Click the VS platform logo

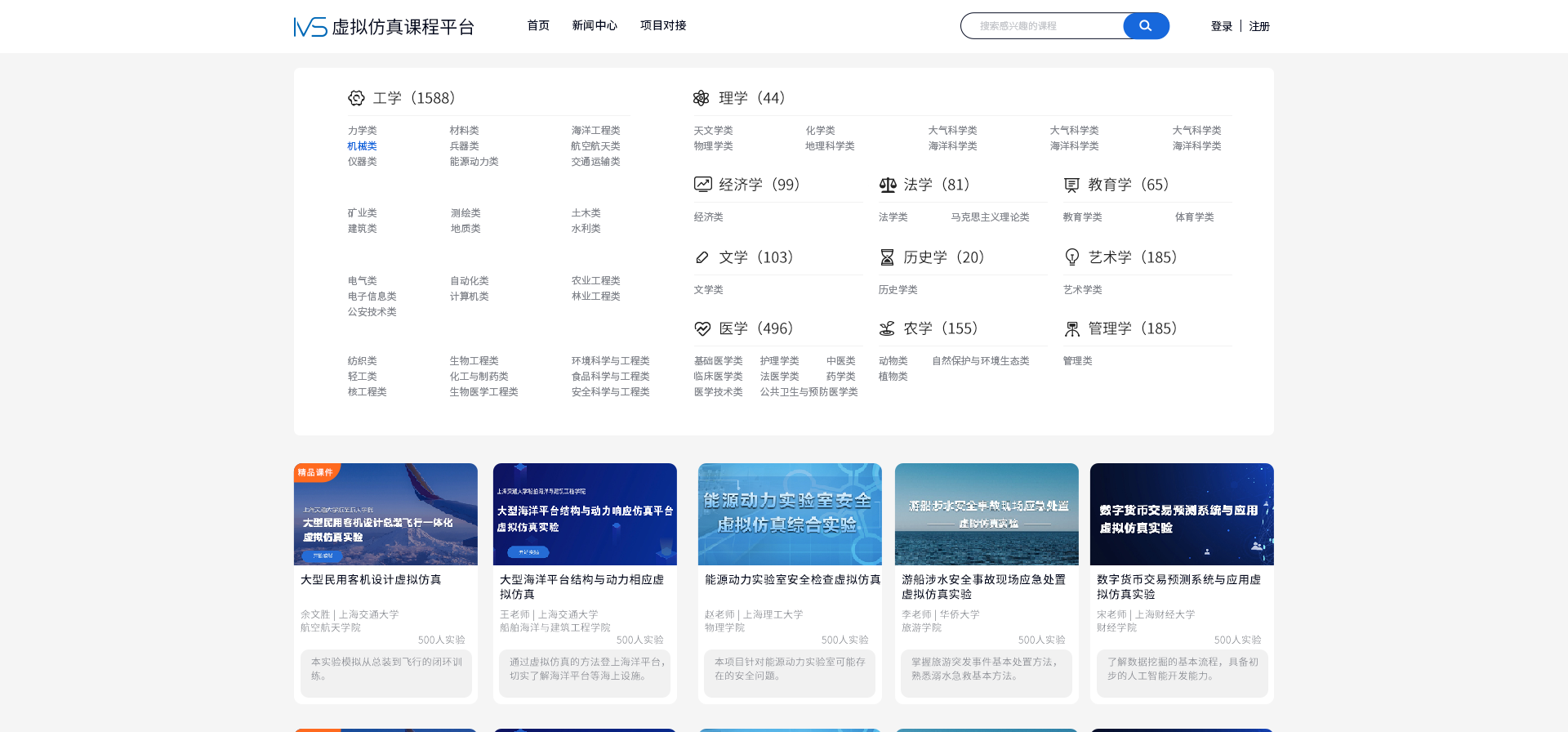(310, 27)
